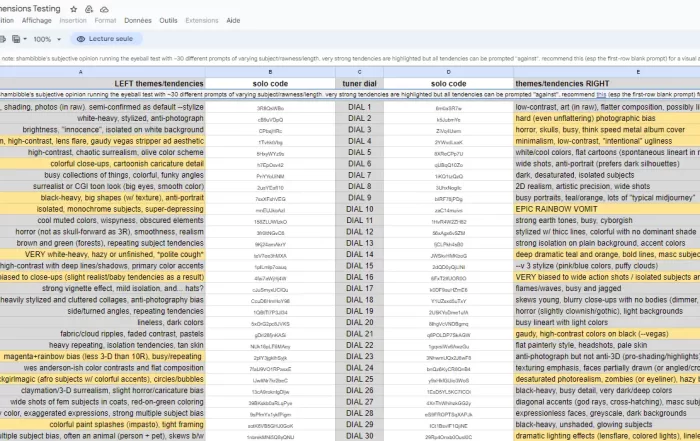Select the DIAL 4 cell
Screen dimensions: 700x441
click(359, 141)
